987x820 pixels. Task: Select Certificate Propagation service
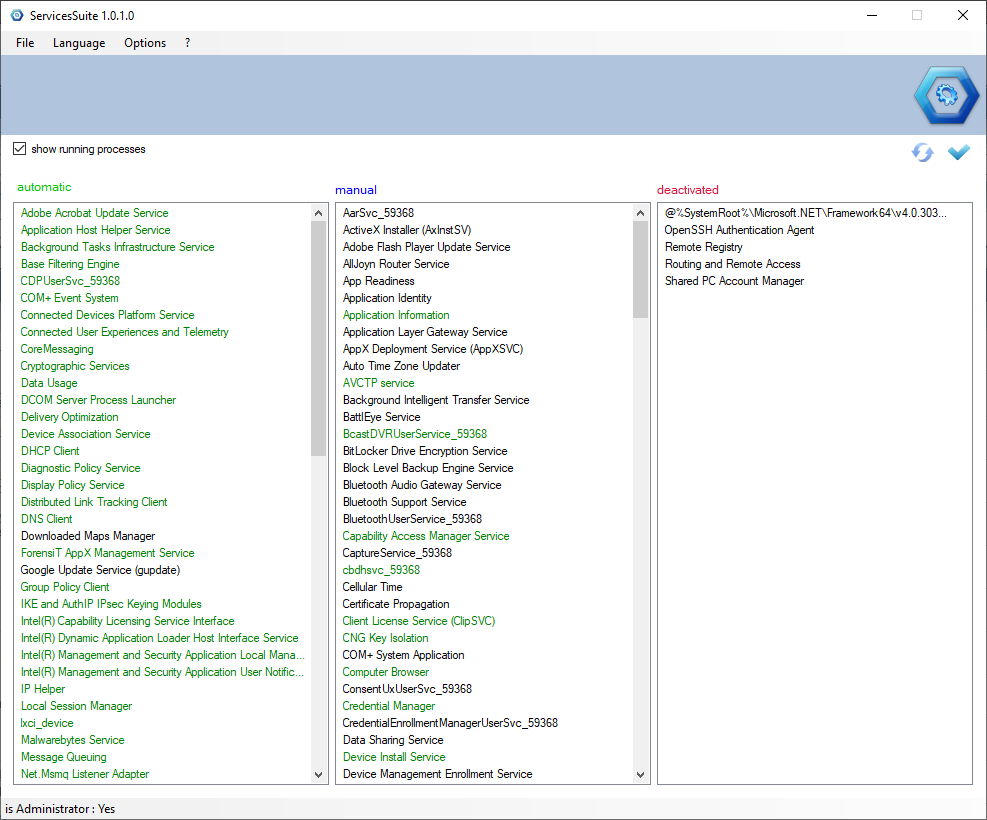point(396,604)
